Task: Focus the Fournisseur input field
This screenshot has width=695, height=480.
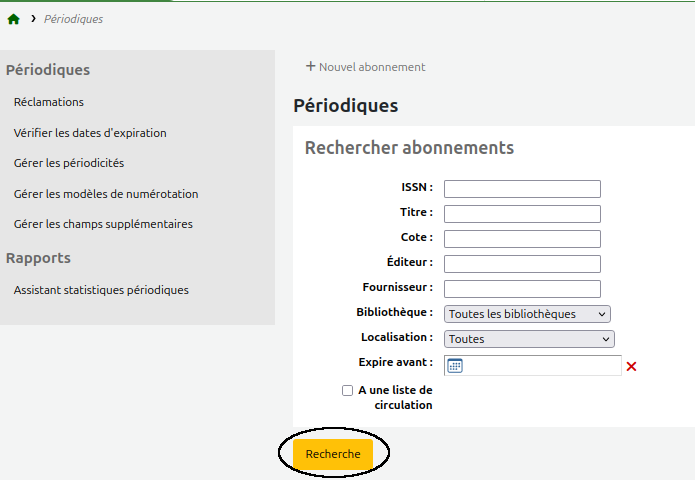Action: [x=522, y=289]
